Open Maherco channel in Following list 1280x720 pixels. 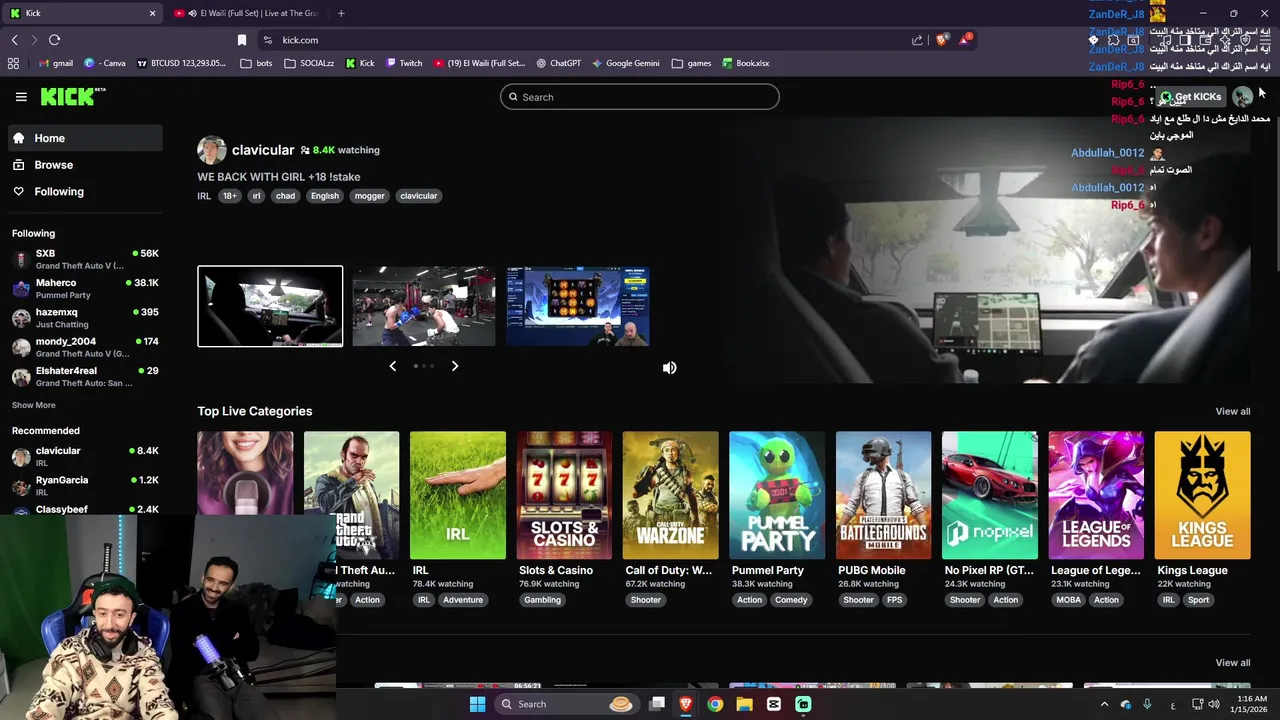point(85,288)
